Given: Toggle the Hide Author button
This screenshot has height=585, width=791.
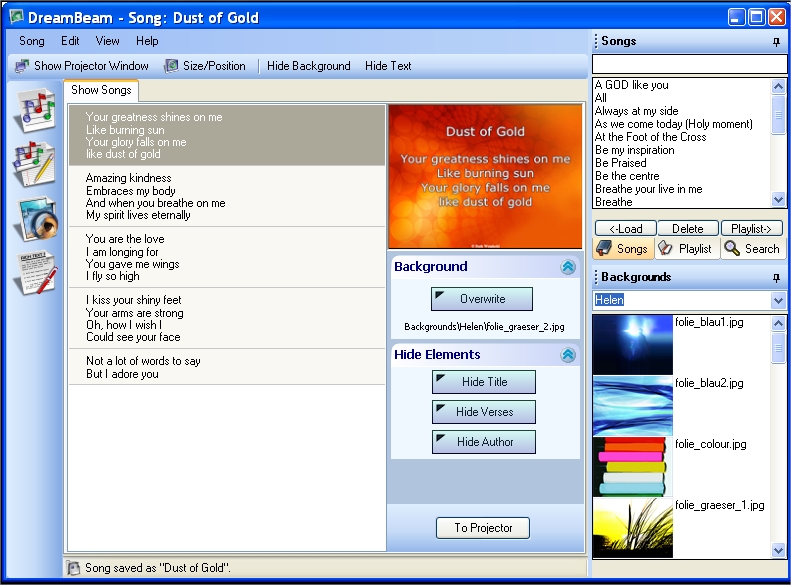Looking at the screenshot, I should [484, 442].
